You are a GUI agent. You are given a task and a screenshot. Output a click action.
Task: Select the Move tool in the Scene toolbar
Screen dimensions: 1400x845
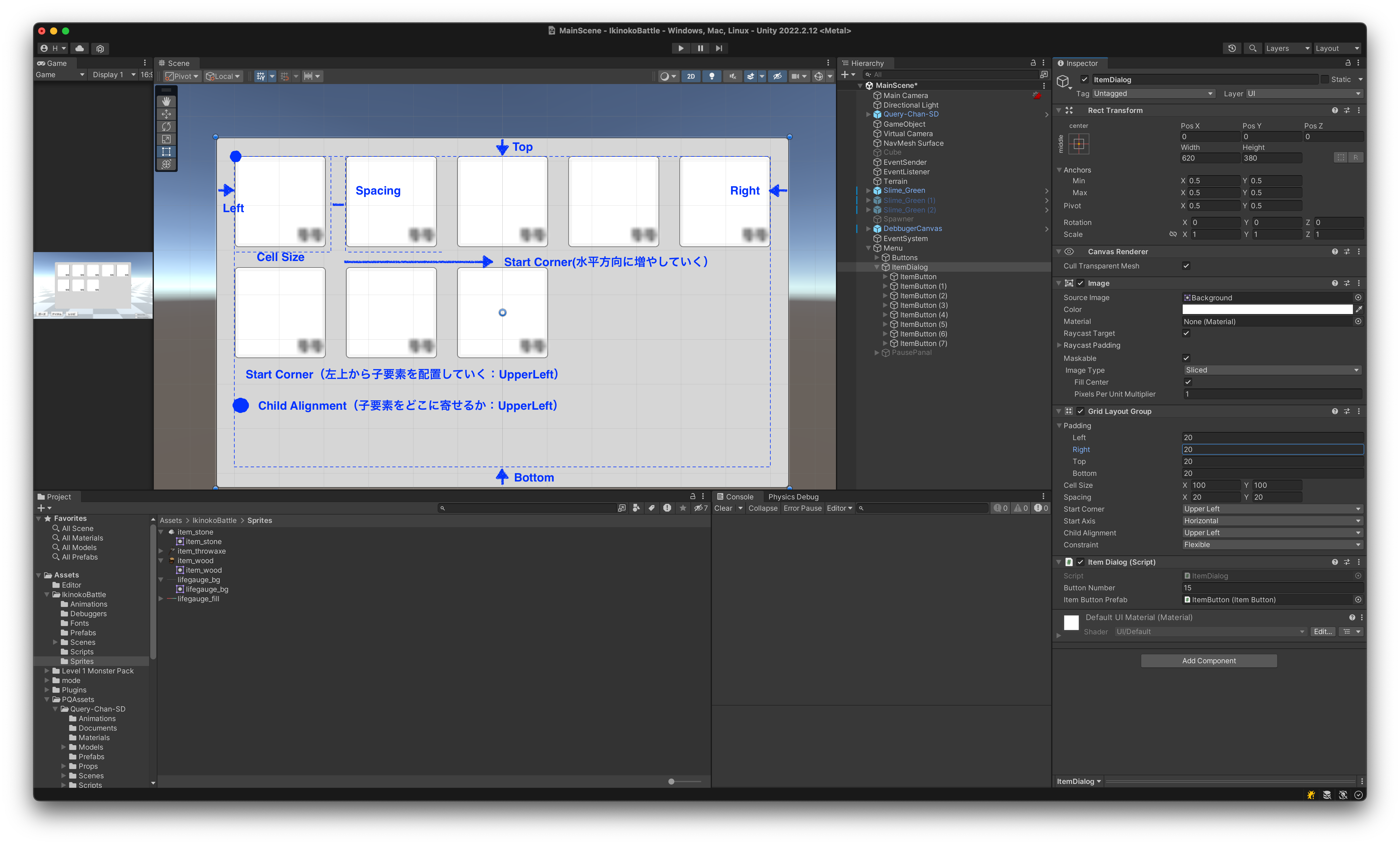coord(166,114)
